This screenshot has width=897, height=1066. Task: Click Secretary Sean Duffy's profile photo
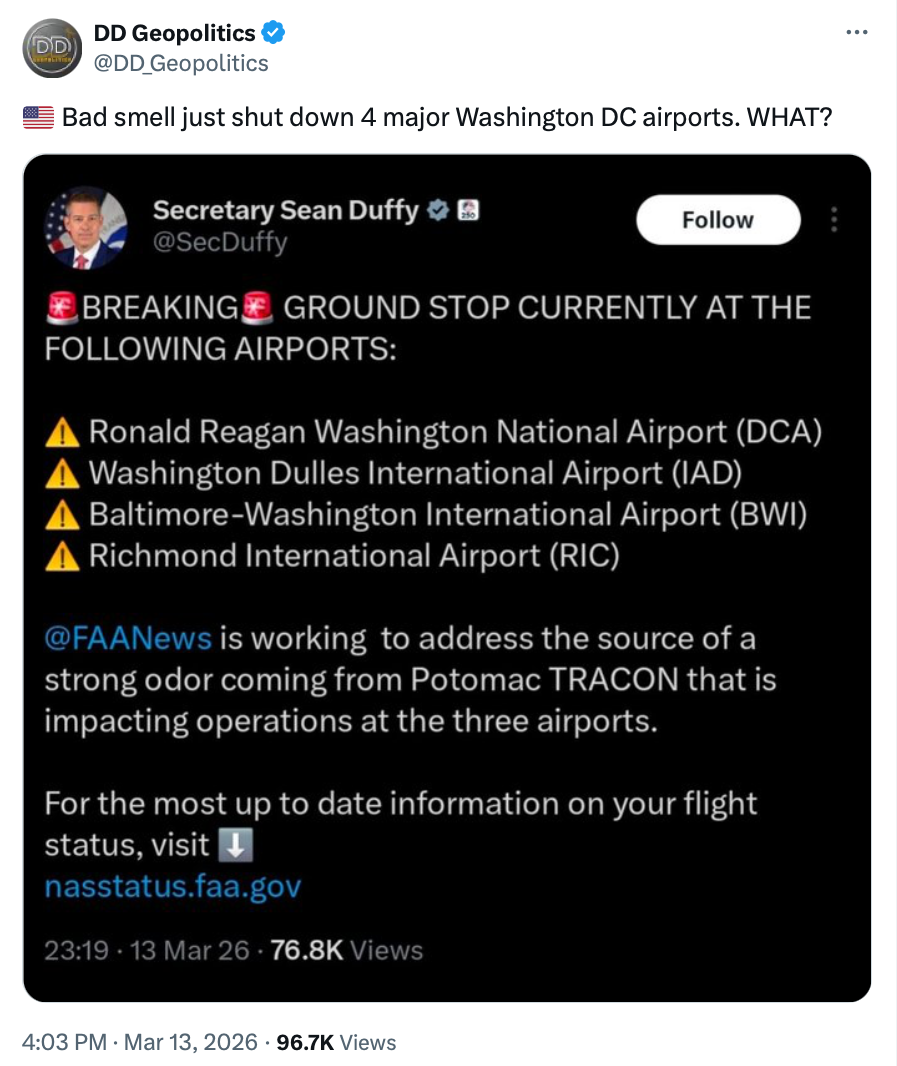87,228
